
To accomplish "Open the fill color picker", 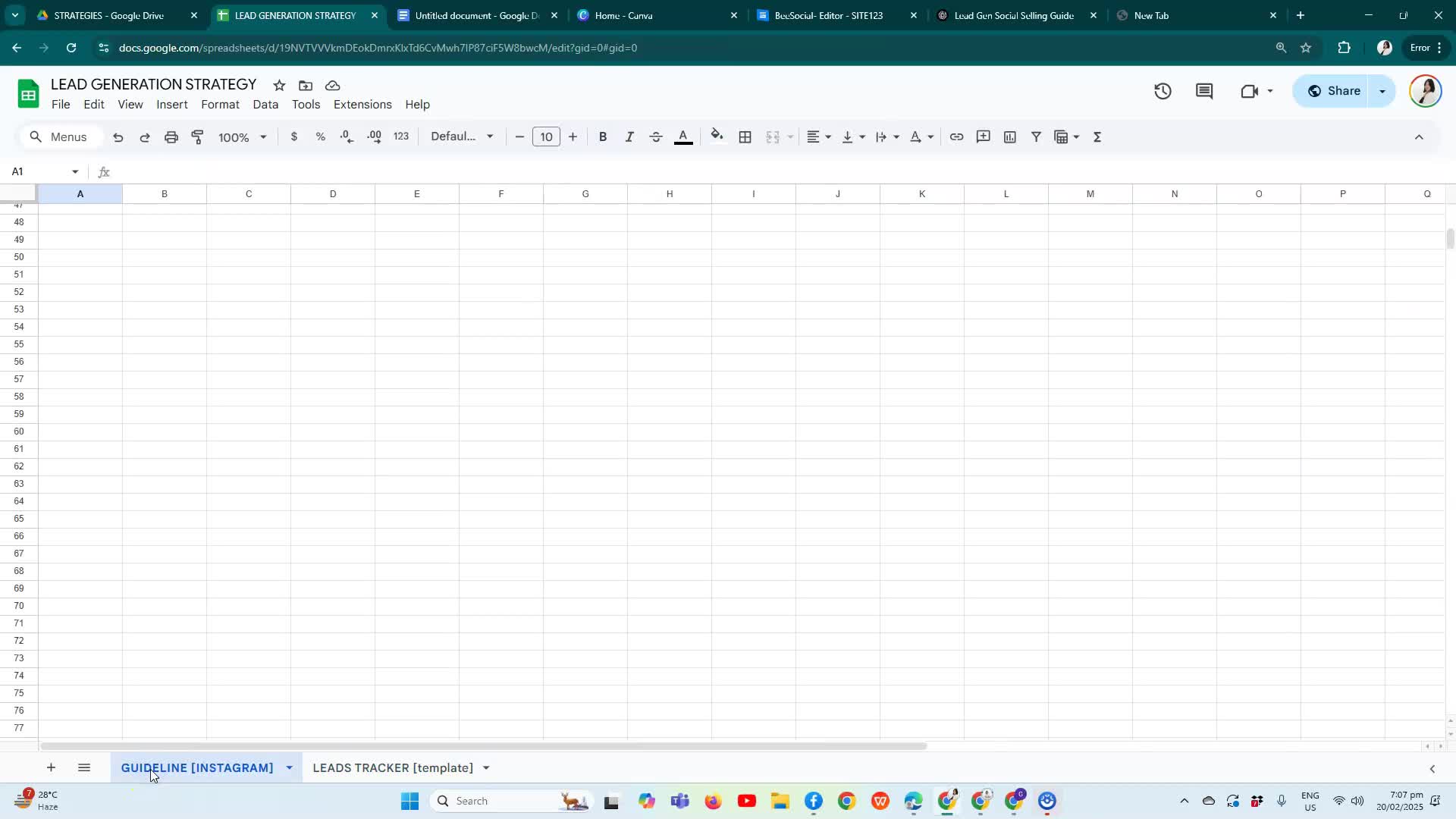I will tap(717, 137).
